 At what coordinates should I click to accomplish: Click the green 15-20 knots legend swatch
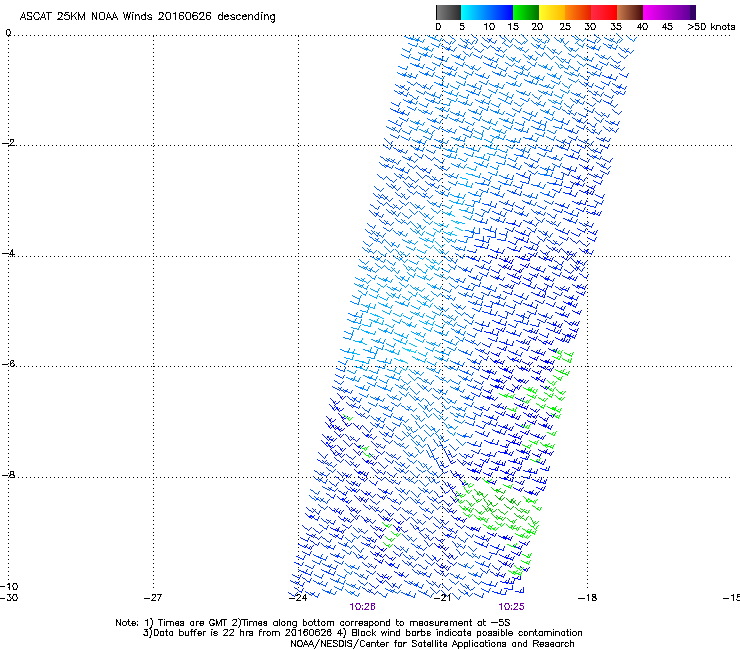coord(526,12)
